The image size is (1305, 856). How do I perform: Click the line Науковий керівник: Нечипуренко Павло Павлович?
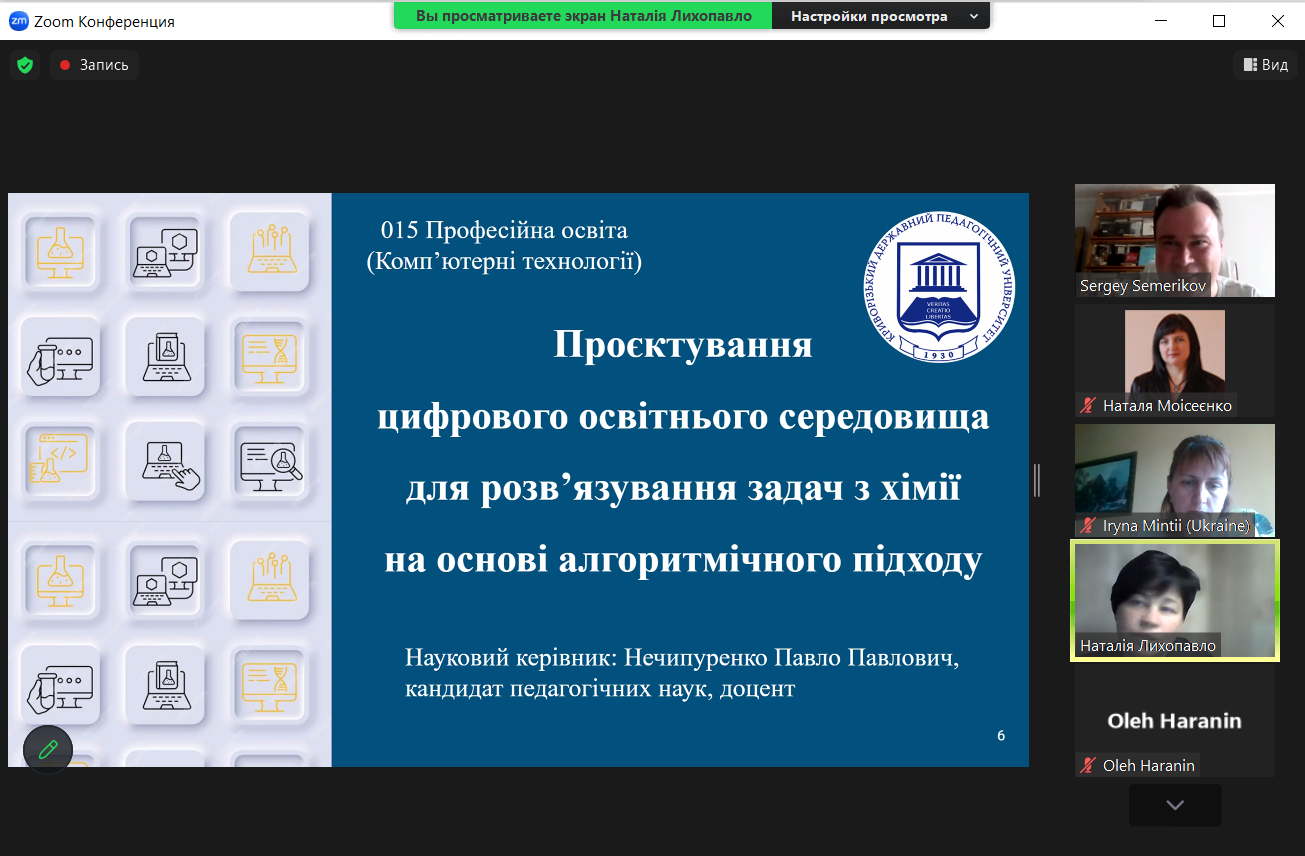pyautogui.click(x=682, y=659)
